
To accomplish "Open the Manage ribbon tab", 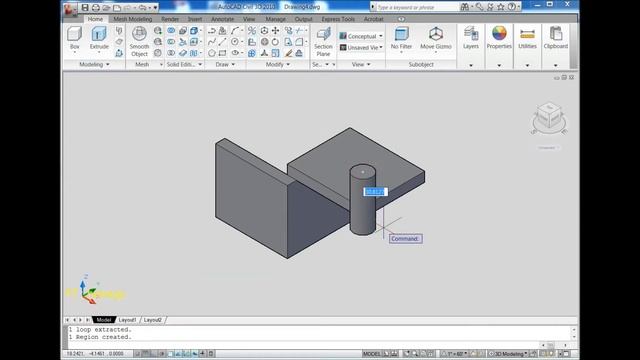I will pyautogui.click(x=276, y=19).
